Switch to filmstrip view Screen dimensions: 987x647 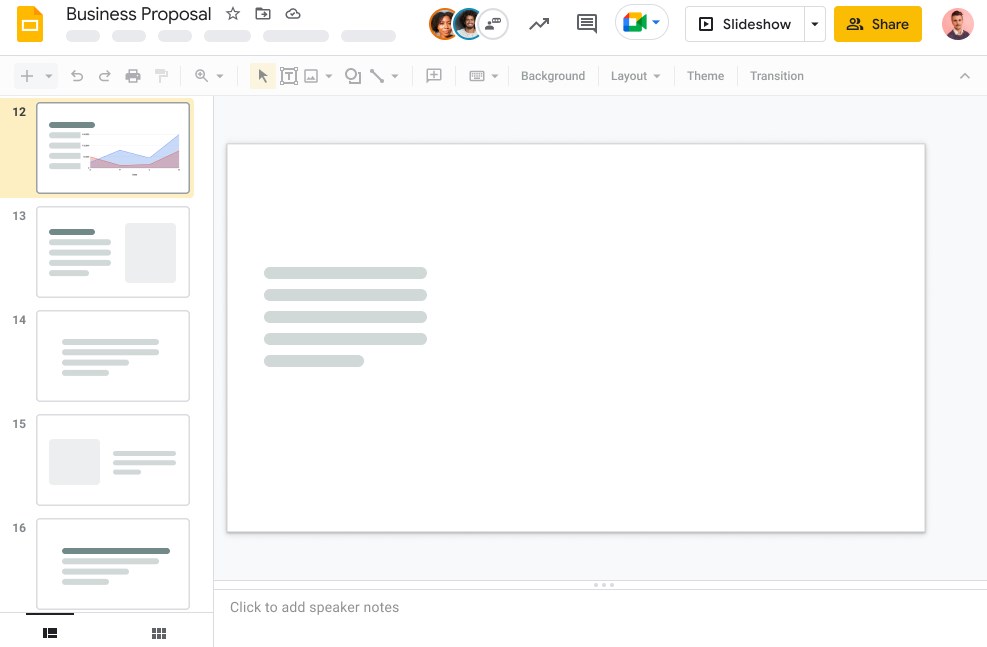pyautogui.click(x=50, y=633)
